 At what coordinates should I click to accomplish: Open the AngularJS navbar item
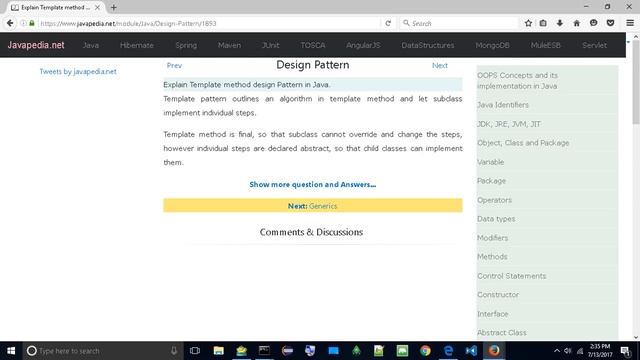point(363,45)
